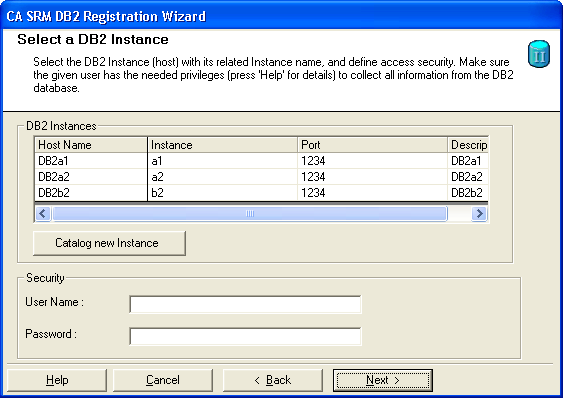
Task: Click the Host Name column header
Action: 91,145
